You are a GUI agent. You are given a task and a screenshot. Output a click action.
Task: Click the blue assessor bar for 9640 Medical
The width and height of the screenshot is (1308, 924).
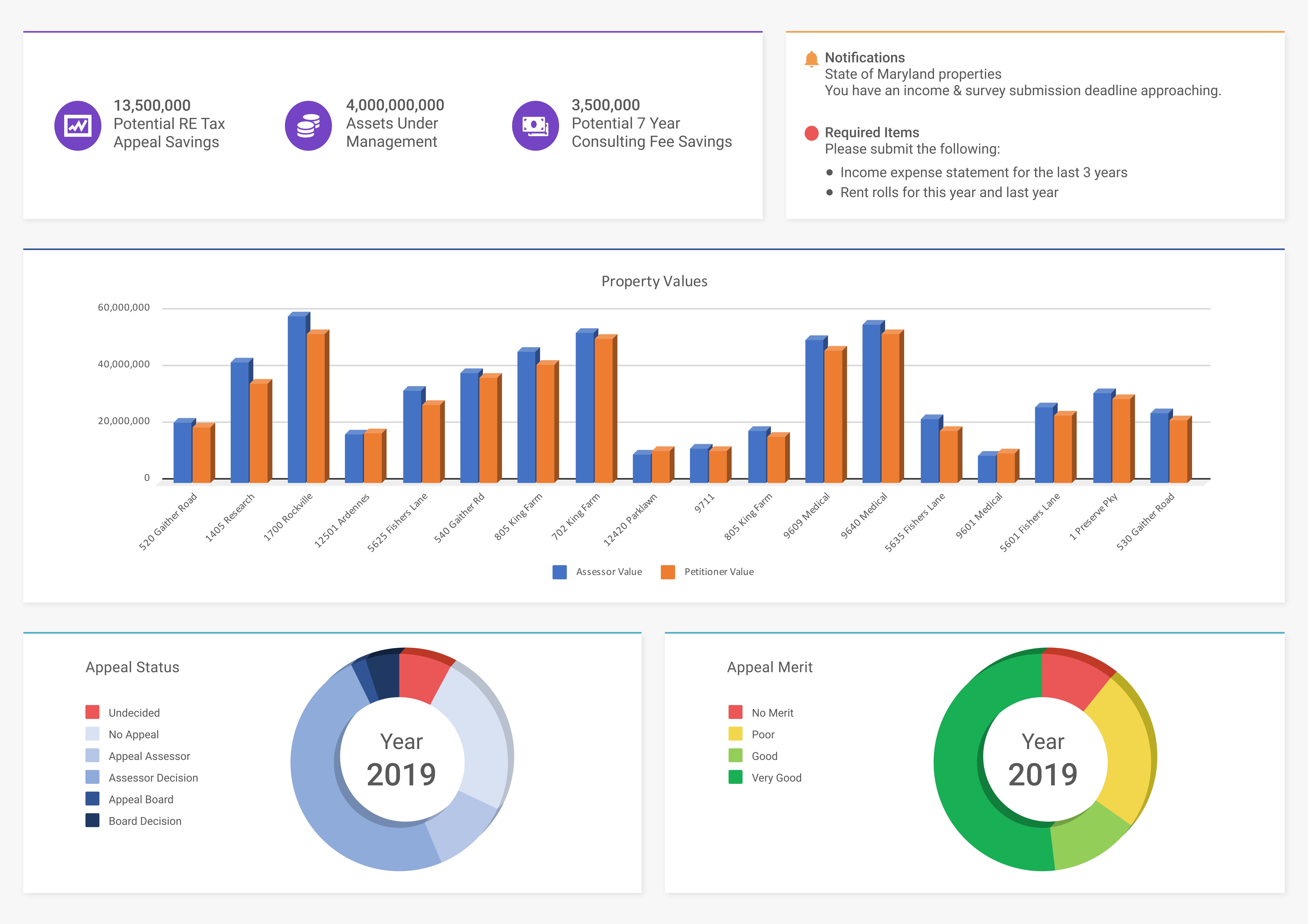click(x=872, y=403)
